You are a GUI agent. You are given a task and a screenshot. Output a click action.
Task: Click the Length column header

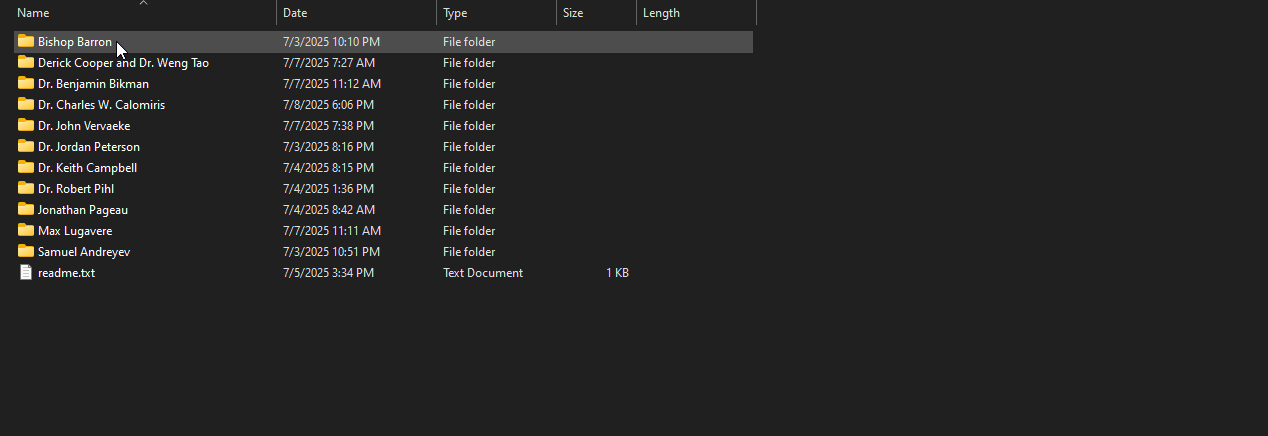pos(661,13)
